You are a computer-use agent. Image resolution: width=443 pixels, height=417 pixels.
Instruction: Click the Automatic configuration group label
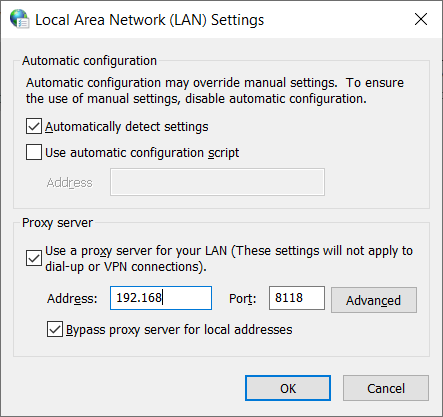click(89, 61)
